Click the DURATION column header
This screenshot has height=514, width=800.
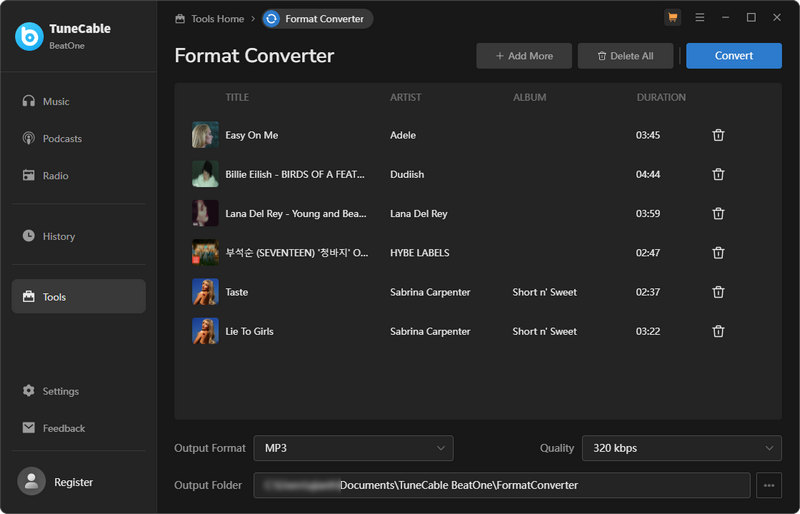[x=661, y=97]
